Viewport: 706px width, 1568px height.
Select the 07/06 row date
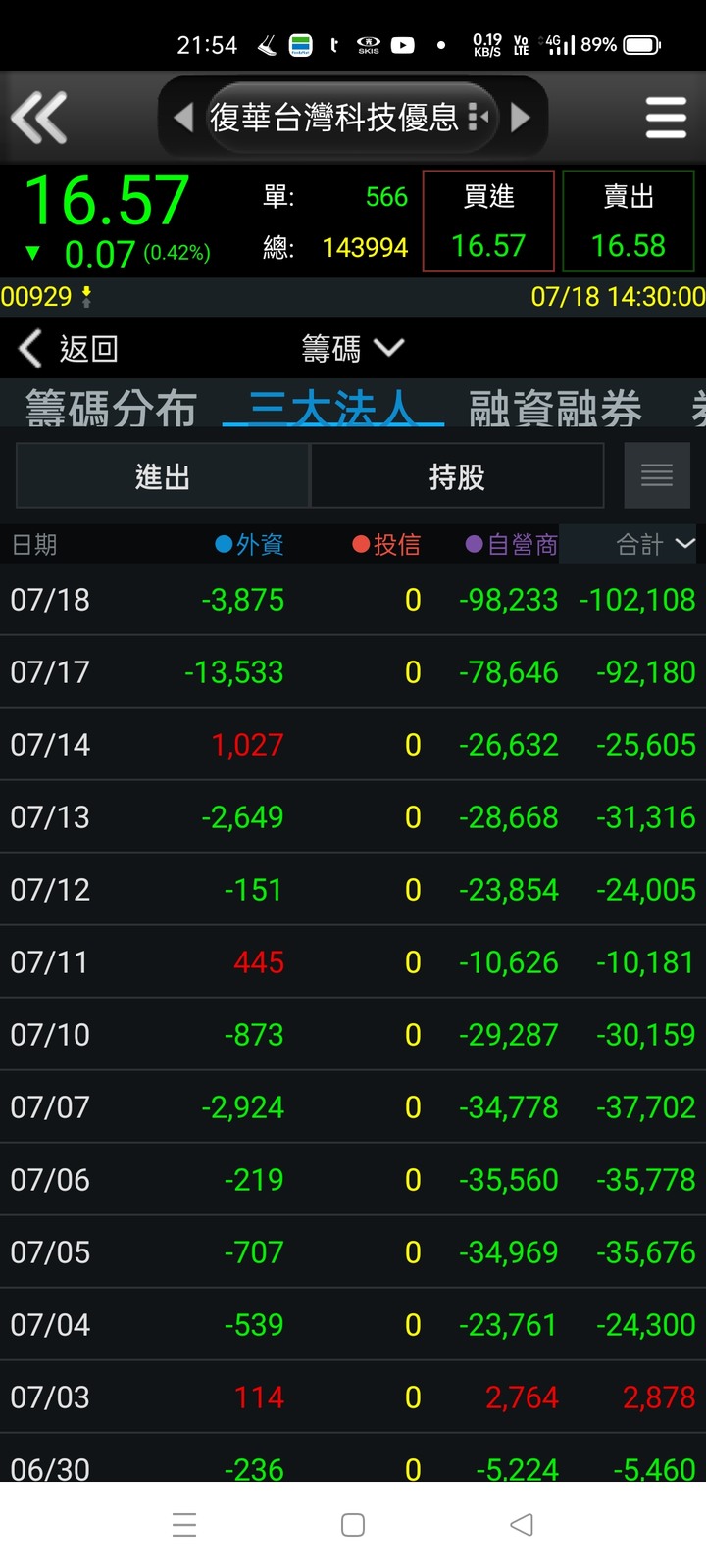tap(50, 1180)
